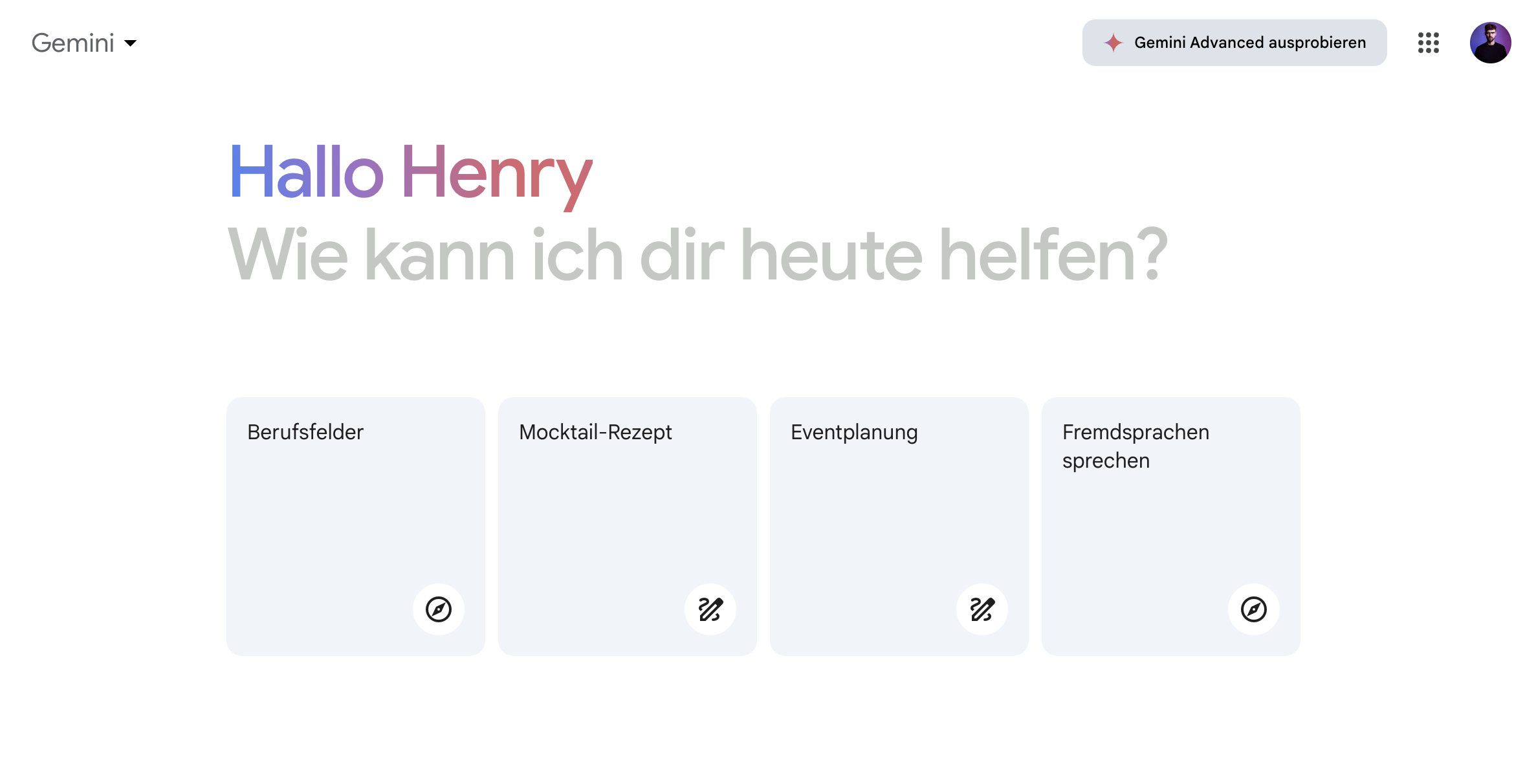Click the compass icon on Berufsfelder card
This screenshot has width=1536, height=784.
tap(439, 609)
